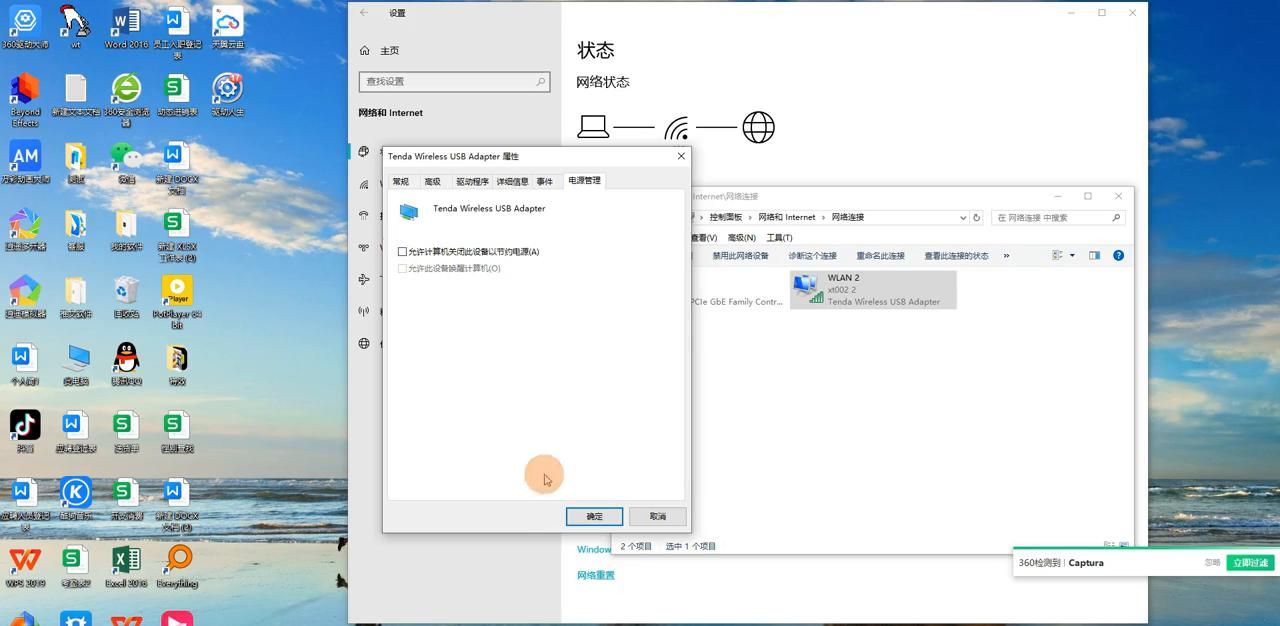The image size is (1280, 626).
Task: Click the Help icon in Network Connections toolbar
Action: pos(1118,255)
